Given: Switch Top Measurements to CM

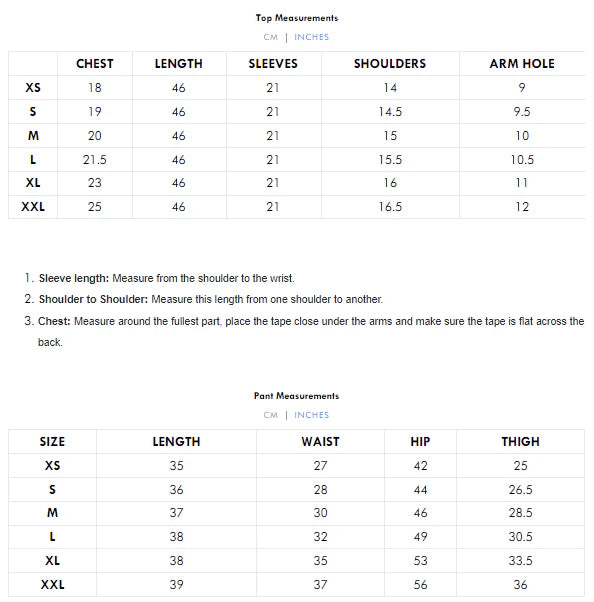Looking at the screenshot, I should [270, 37].
